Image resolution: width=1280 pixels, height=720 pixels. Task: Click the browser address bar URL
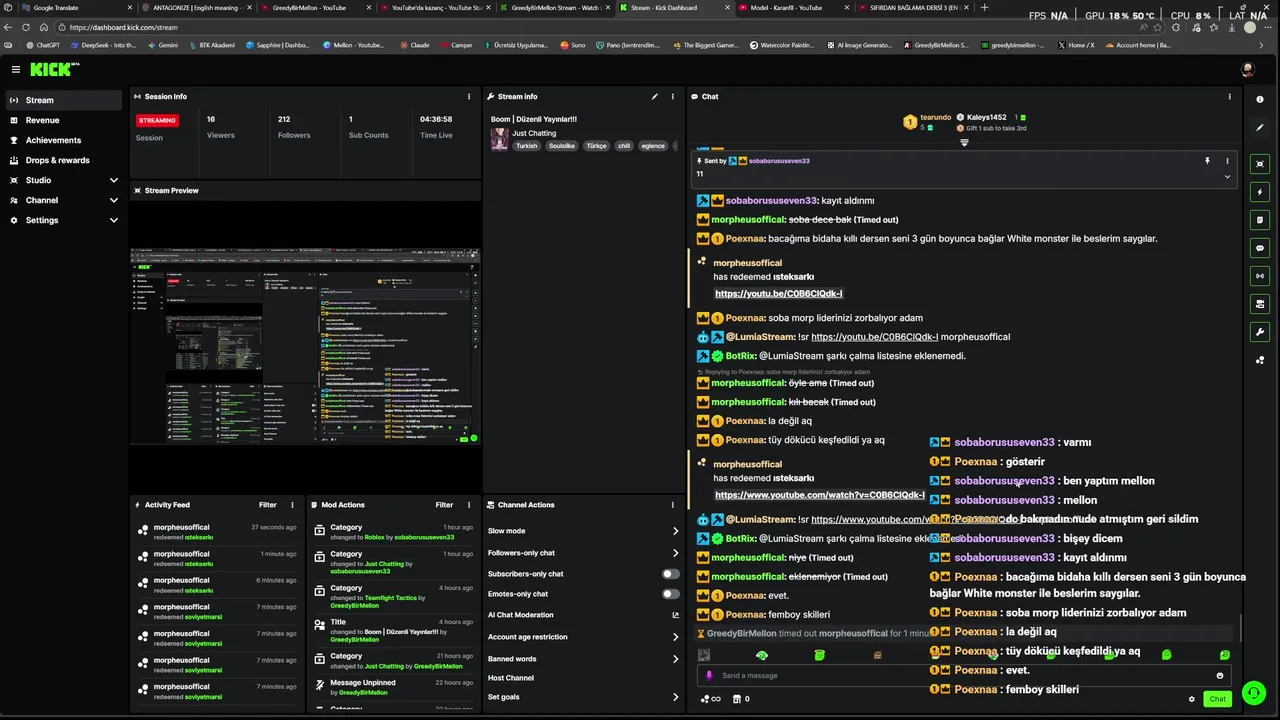coord(123,27)
